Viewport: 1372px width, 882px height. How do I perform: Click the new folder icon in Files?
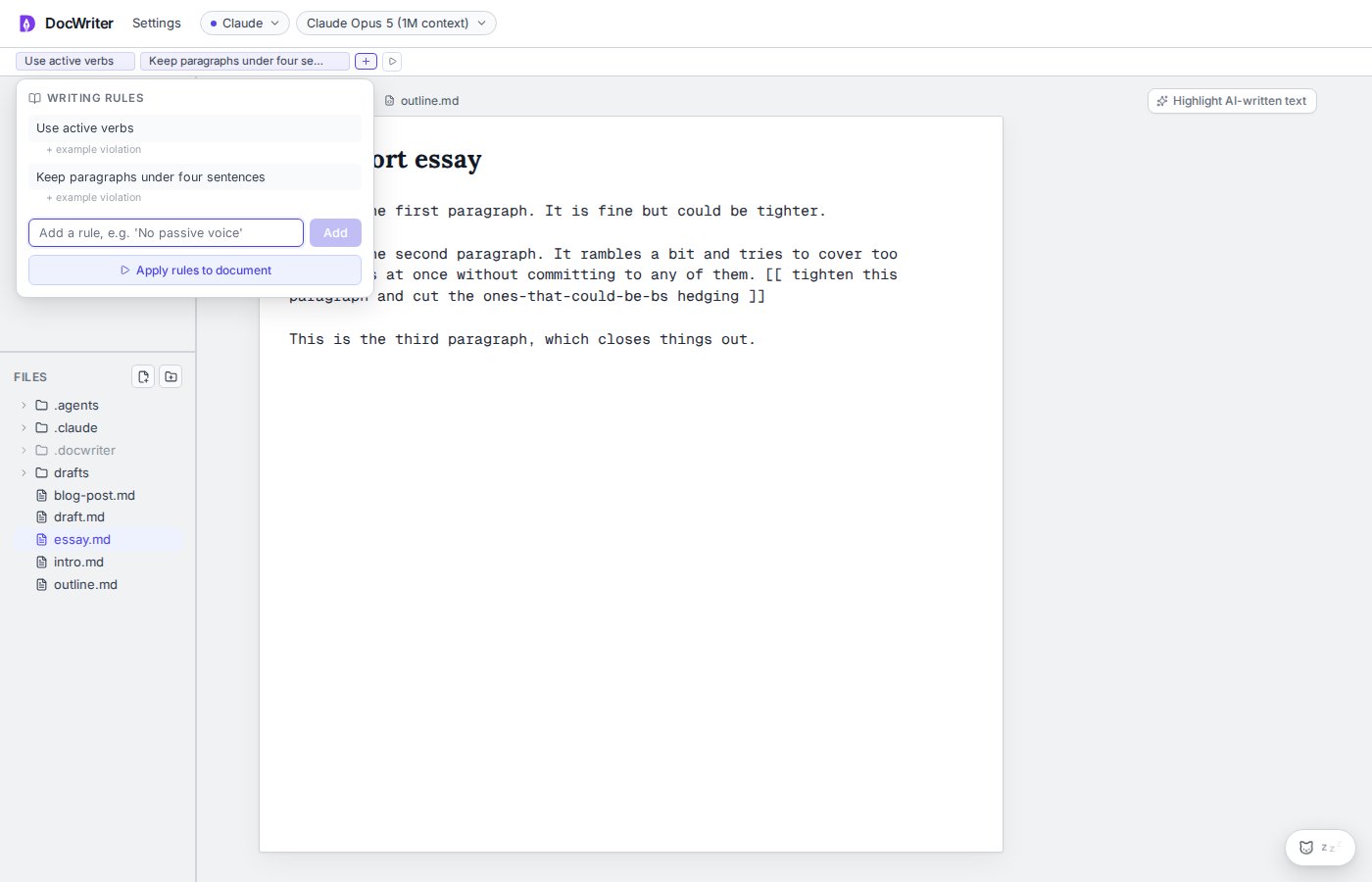tap(171, 376)
